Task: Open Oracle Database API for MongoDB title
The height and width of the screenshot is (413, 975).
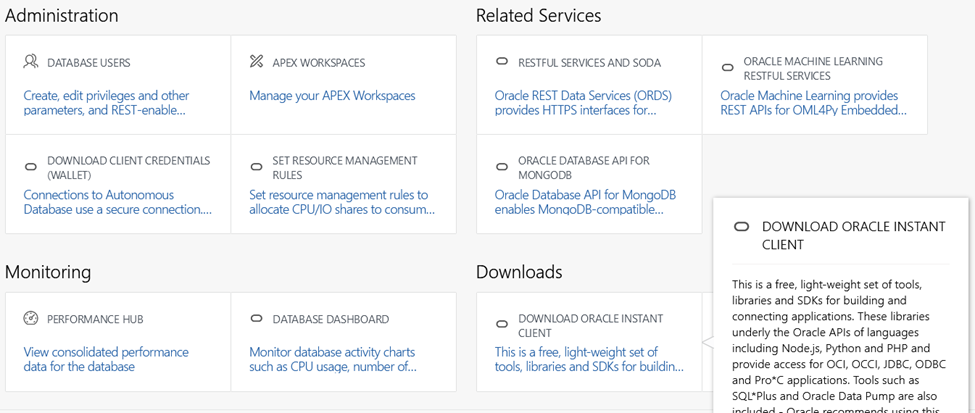Action: point(584,167)
